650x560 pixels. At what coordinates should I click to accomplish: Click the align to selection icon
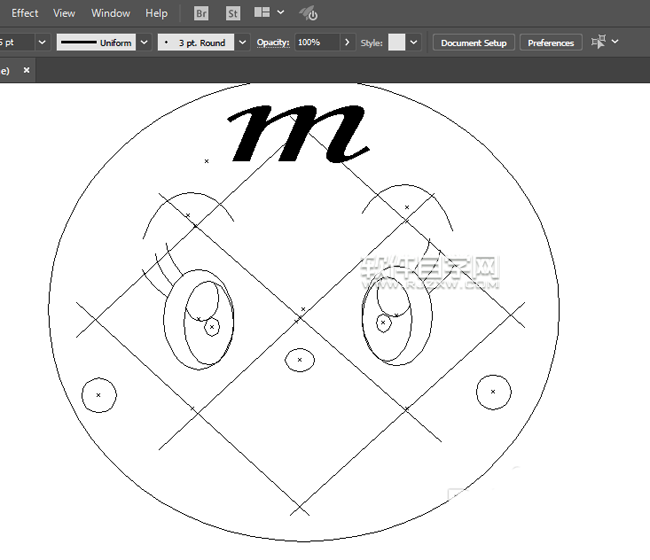pos(599,42)
